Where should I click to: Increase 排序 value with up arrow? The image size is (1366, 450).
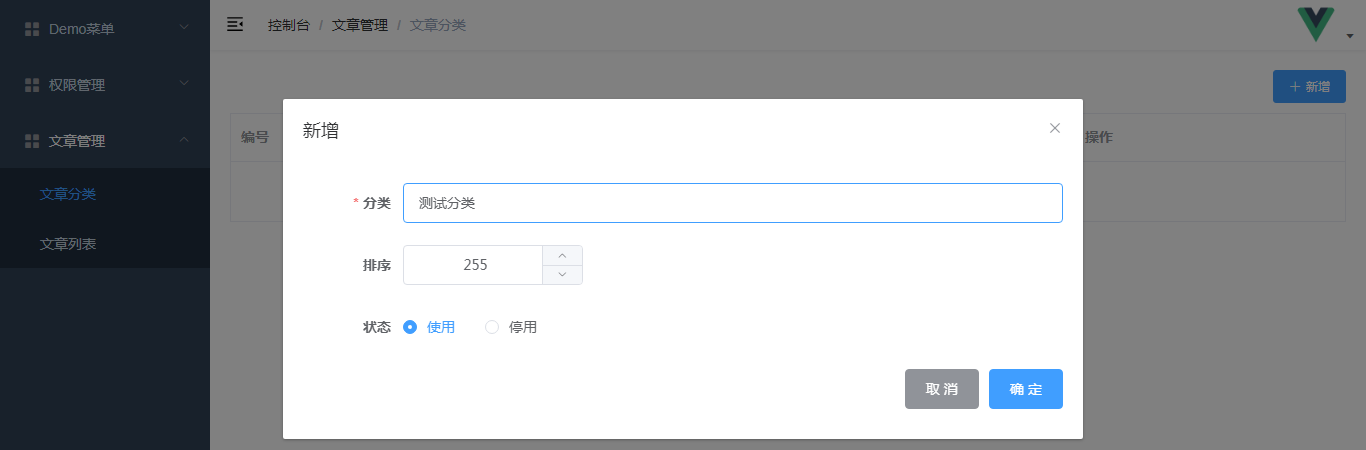(x=562, y=255)
